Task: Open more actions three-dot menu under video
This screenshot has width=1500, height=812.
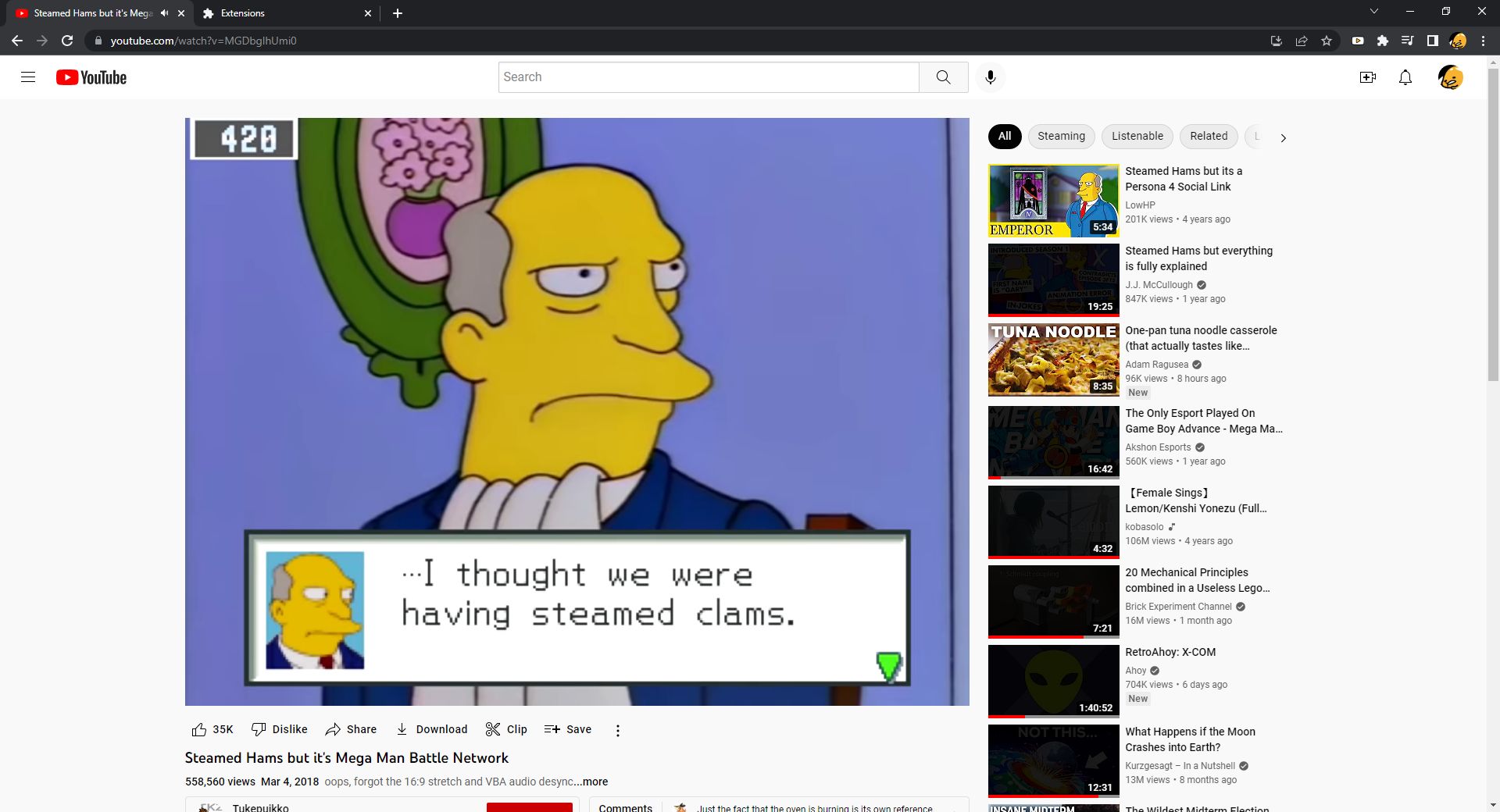Action: click(618, 731)
